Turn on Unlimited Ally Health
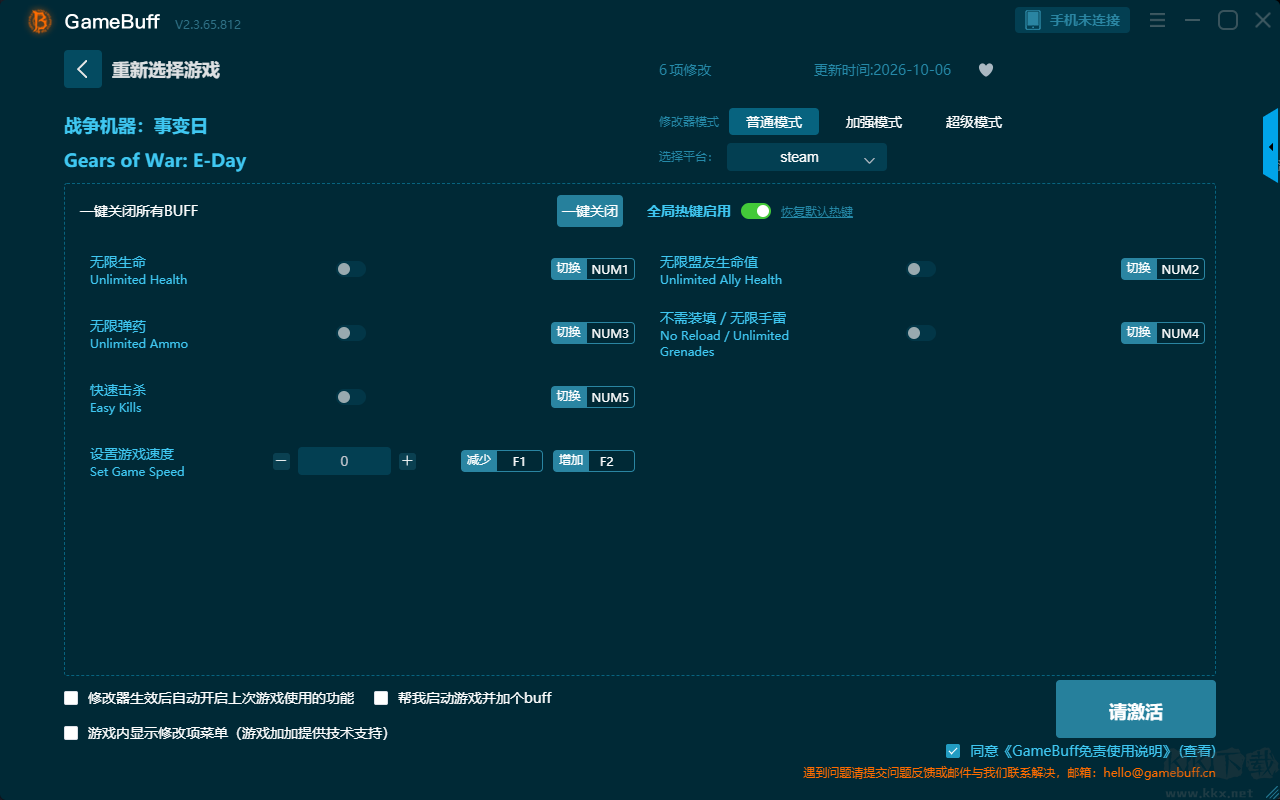 click(921, 269)
